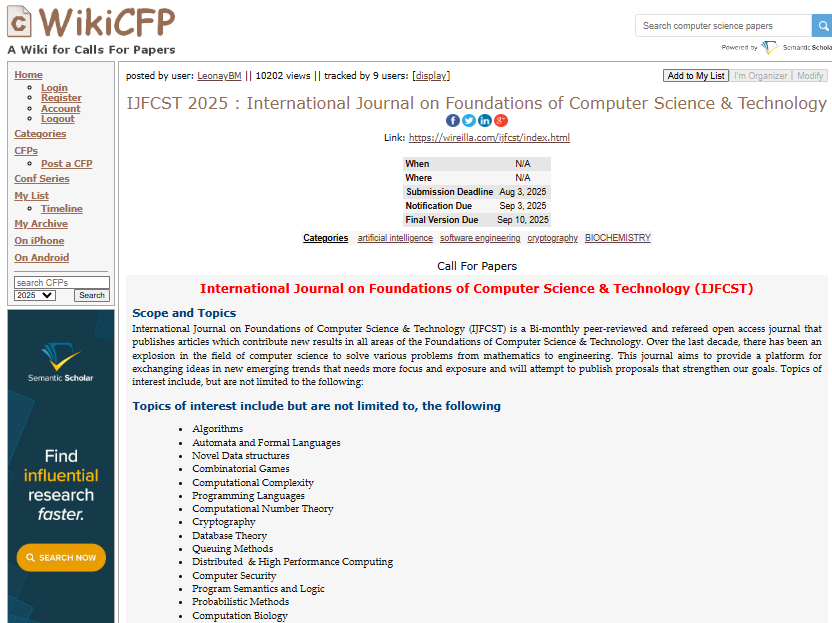
Task: Open BIOCHEMISTRY category link
Action: pyautogui.click(x=618, y=238)
